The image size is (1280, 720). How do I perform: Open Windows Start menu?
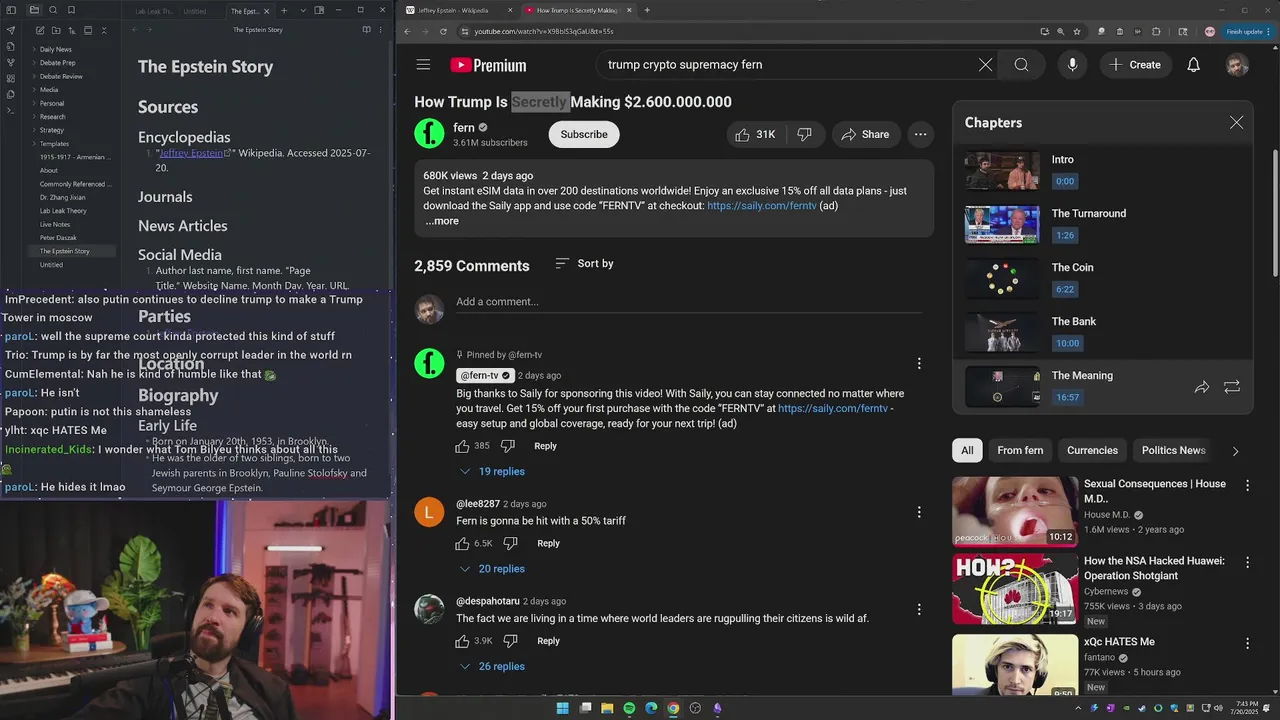pos(562,708)
